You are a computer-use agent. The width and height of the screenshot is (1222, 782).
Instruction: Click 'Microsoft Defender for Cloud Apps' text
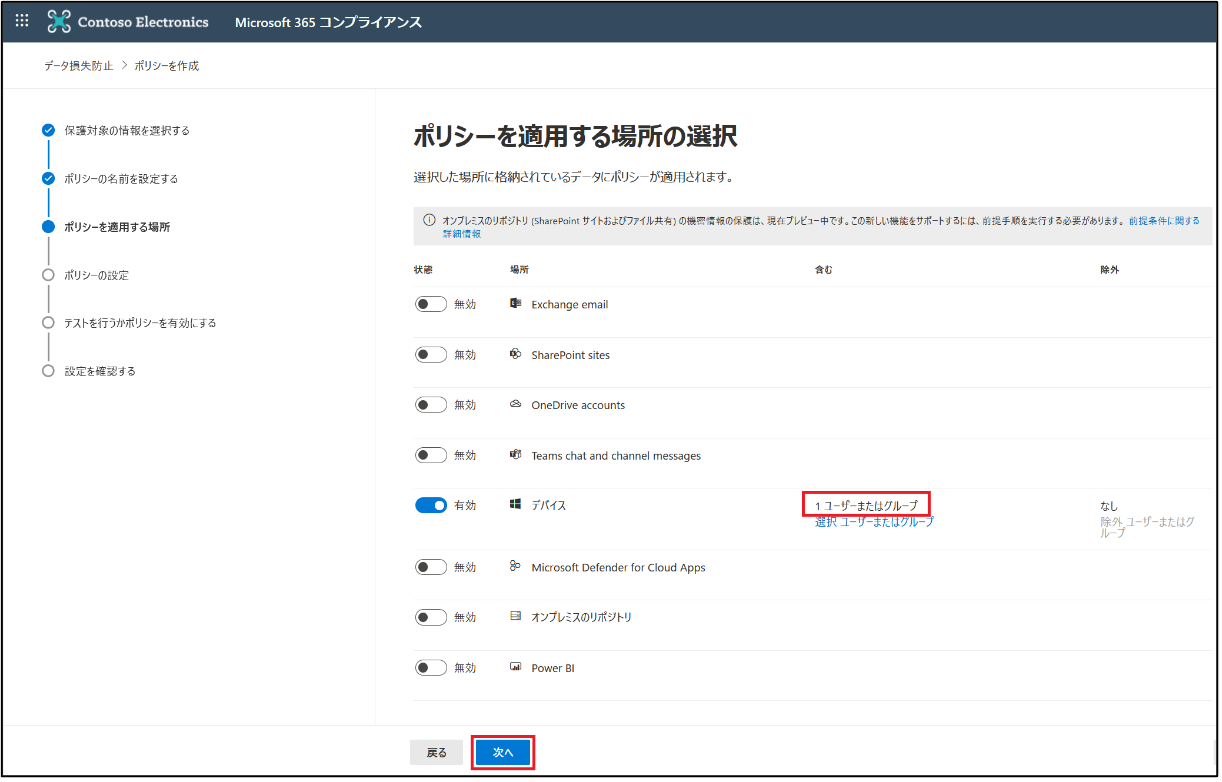(618, 567)
